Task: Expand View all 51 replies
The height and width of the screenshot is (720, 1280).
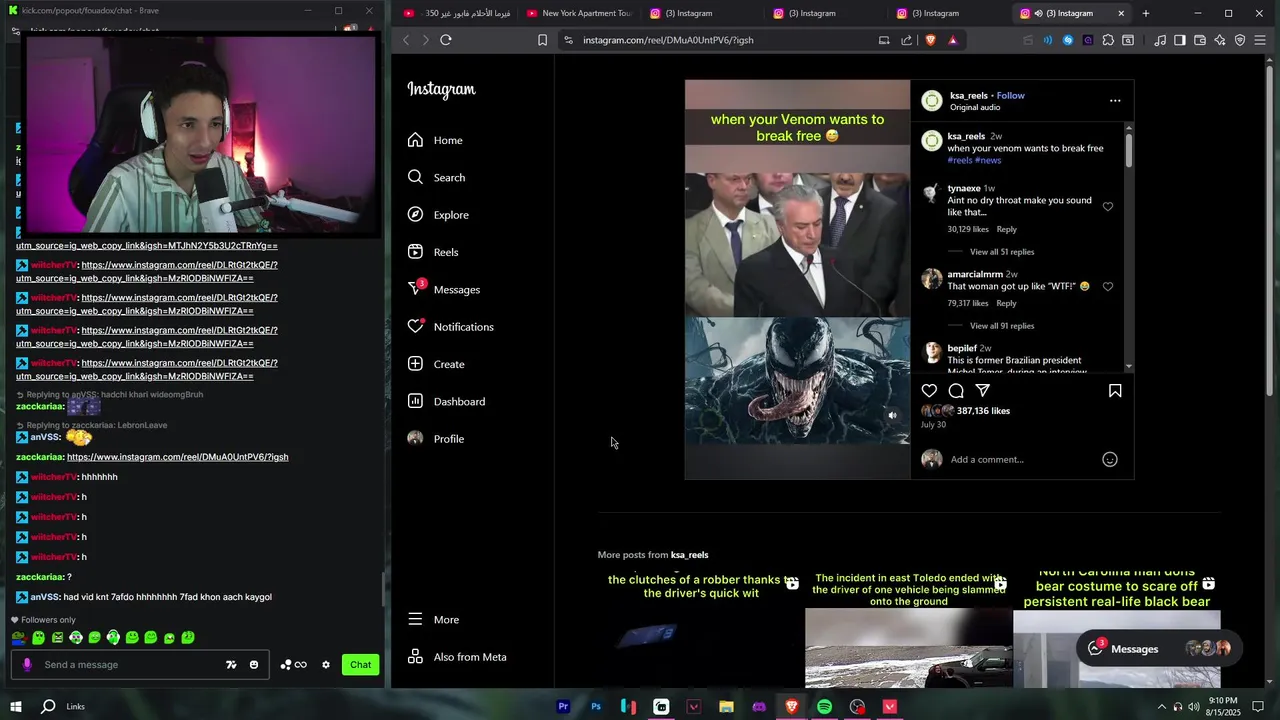Action: coord(1002,252)
